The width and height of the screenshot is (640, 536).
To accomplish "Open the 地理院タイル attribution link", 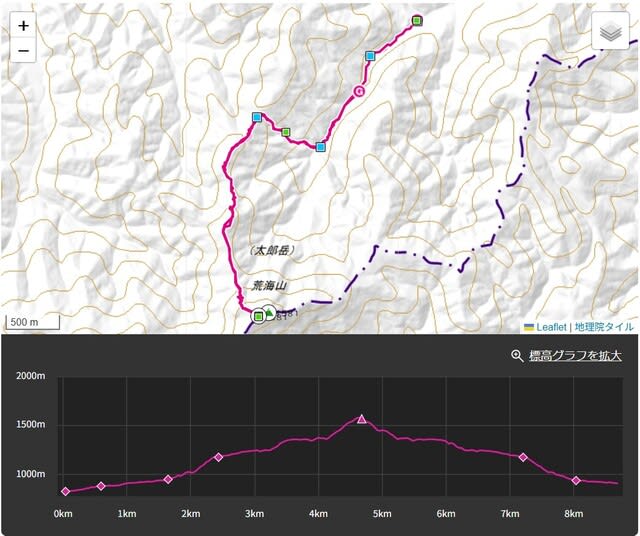I will (604, 327).
